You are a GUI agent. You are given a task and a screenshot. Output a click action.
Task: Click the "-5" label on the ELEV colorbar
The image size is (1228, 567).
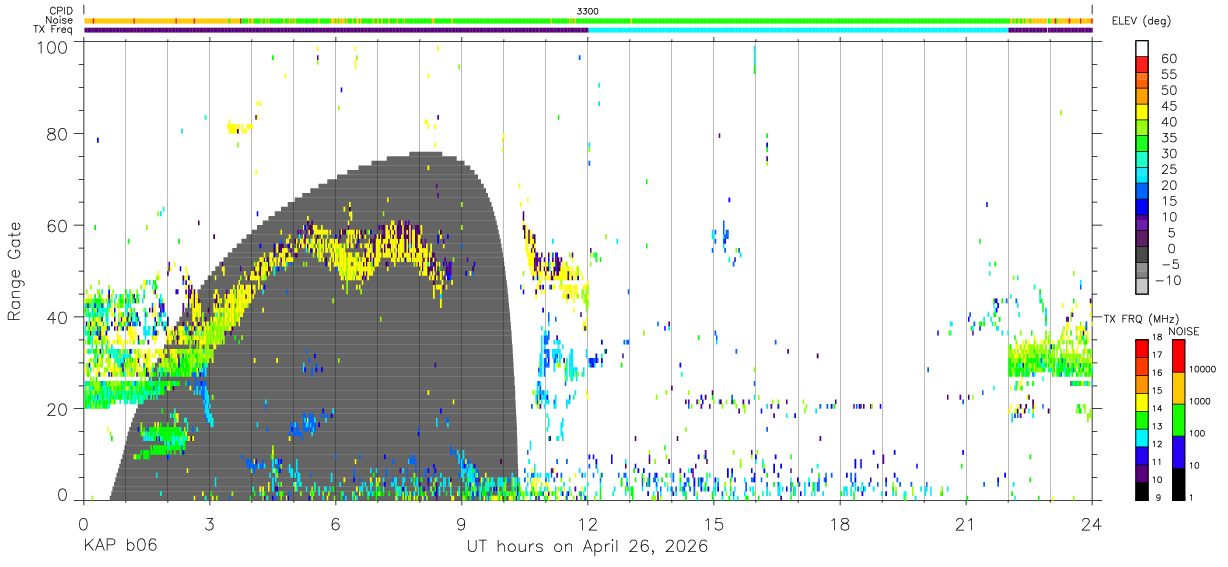click(x=1168, y=264)
